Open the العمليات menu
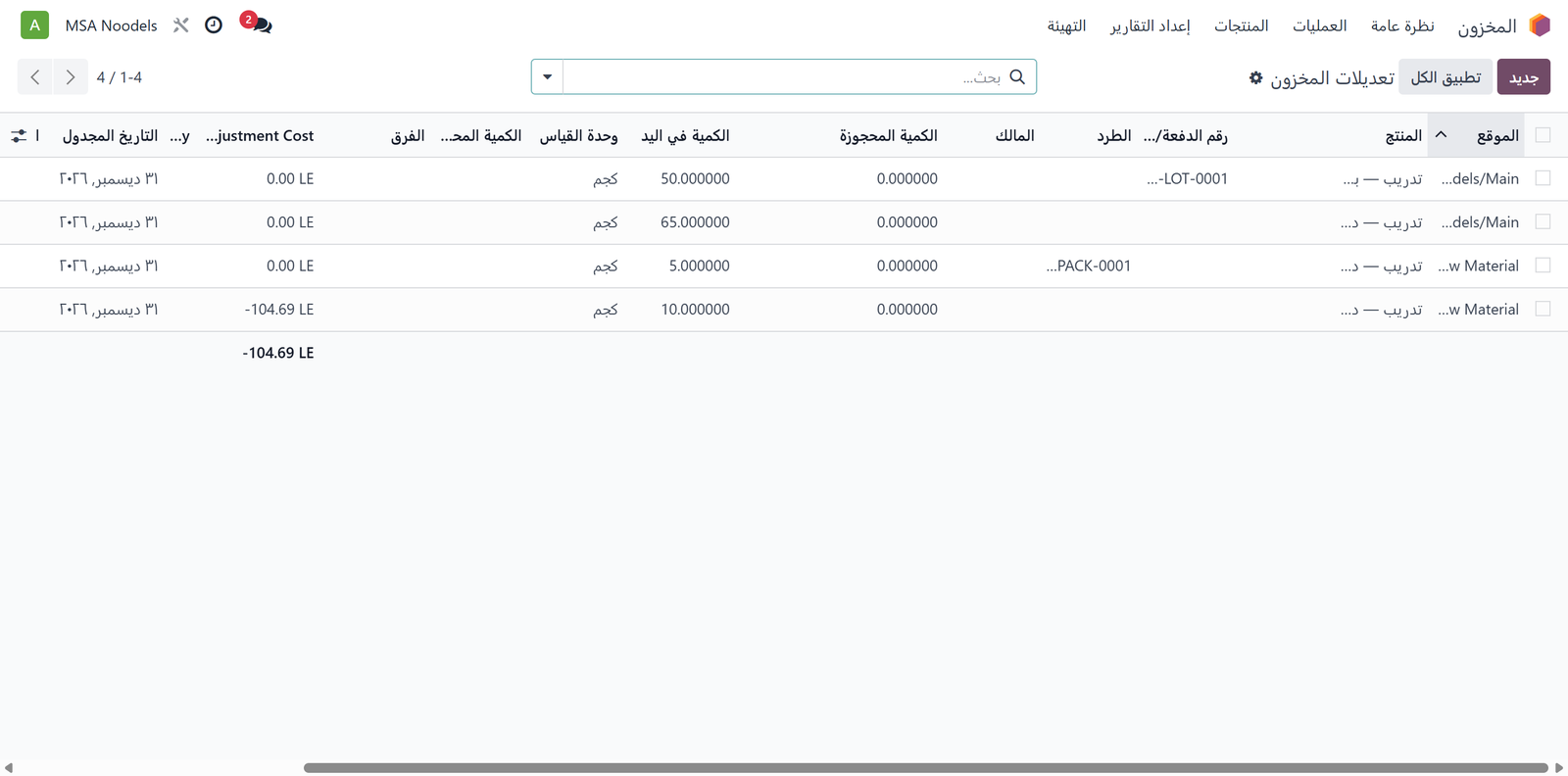The height and width of the screenshot is (776, 1568). click(x=1319, y=25)
